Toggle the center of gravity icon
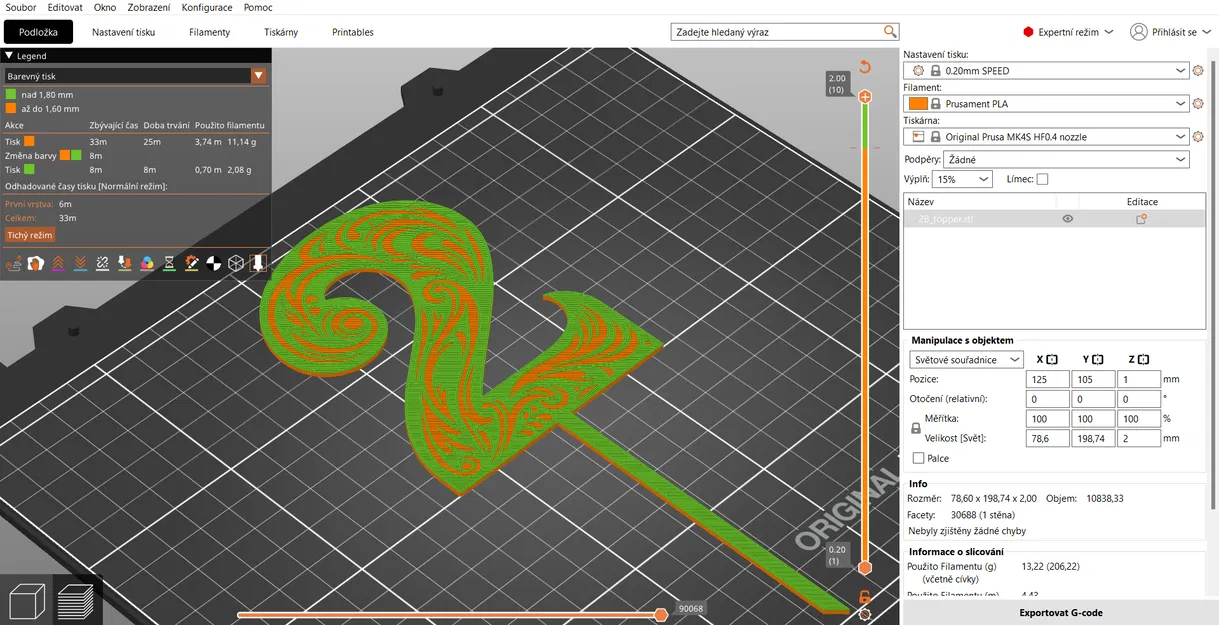The image size is (1219, 625). point(212,263)
